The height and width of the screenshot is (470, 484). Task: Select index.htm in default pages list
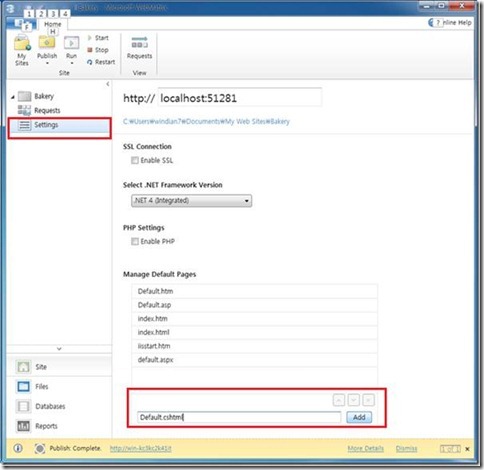coord(254,319)
